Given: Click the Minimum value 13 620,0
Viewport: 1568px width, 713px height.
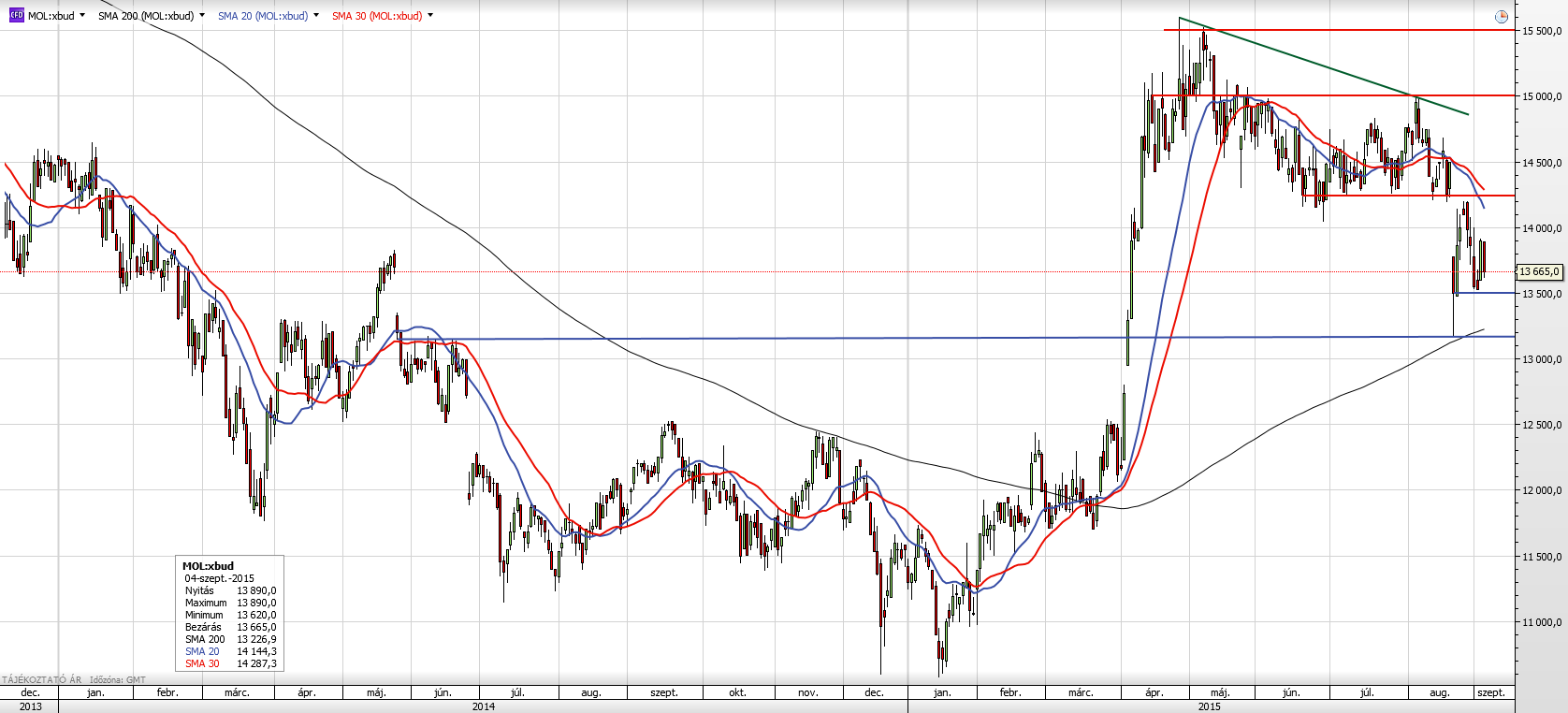Looking at the screenshot, I should pyautogui.click(x=256, y=615).
